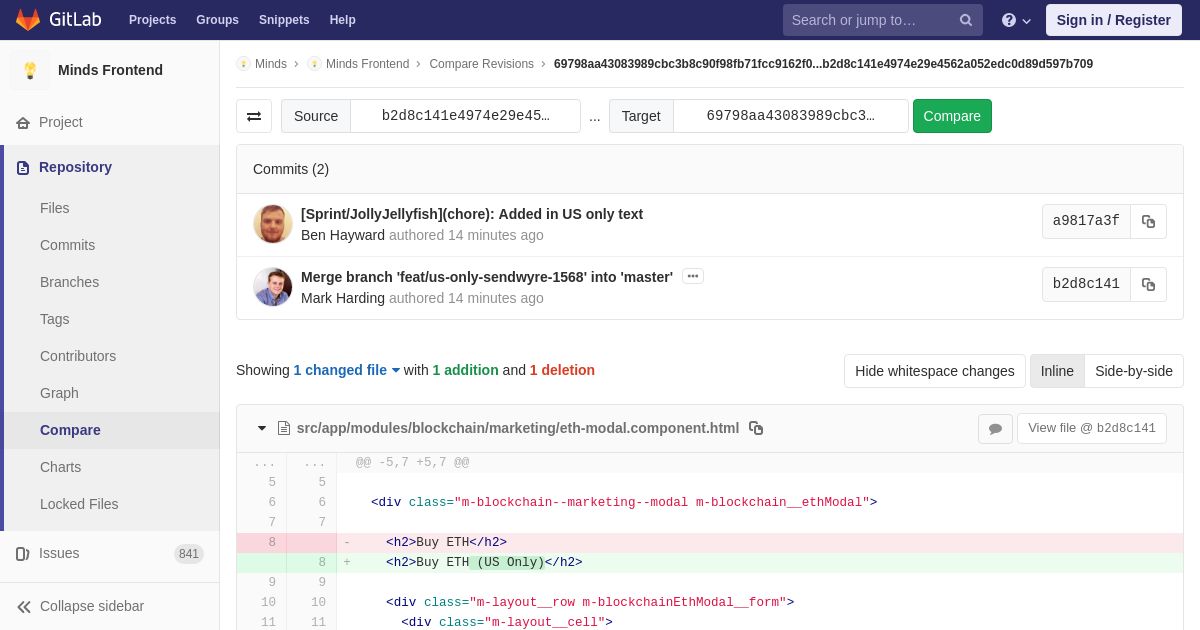1200x630 pixels.
Task: Open Source revision dropdown
Action: tap(465, 116)
